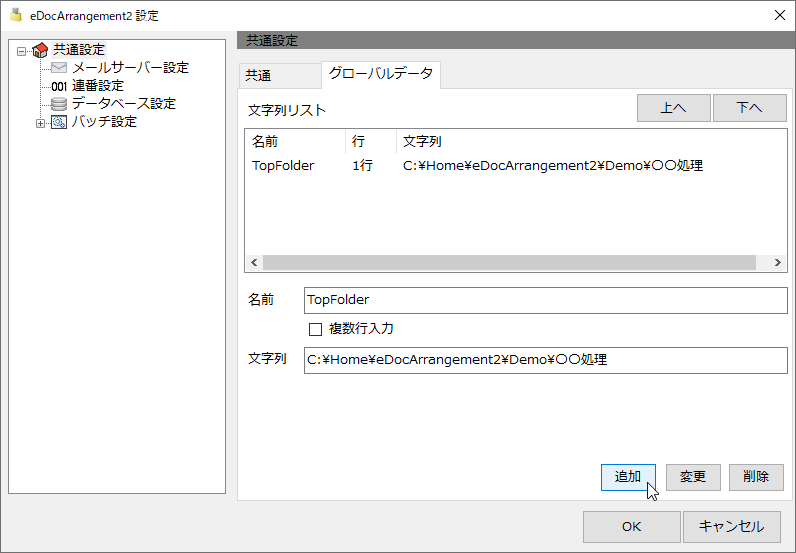Screen dimensions: 796x553
Task: Click the path cell in TopFolder row
Action: 553,166
